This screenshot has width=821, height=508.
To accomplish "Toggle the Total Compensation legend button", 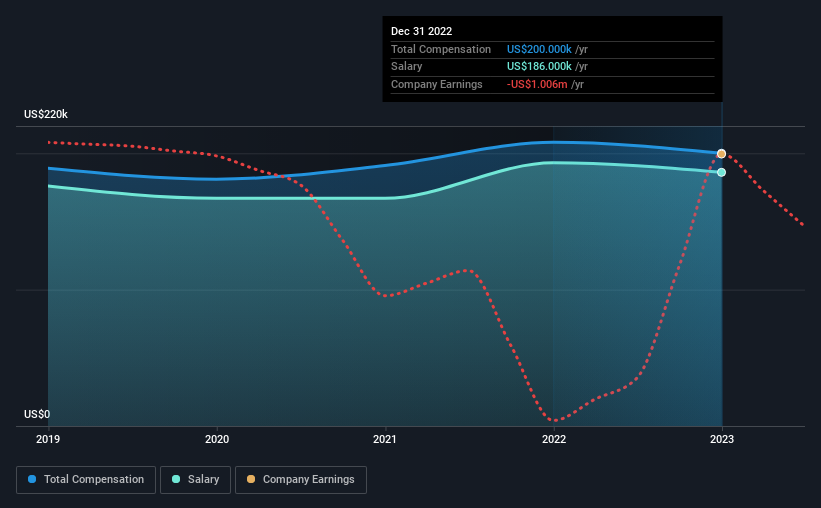I will coord(86,480).
